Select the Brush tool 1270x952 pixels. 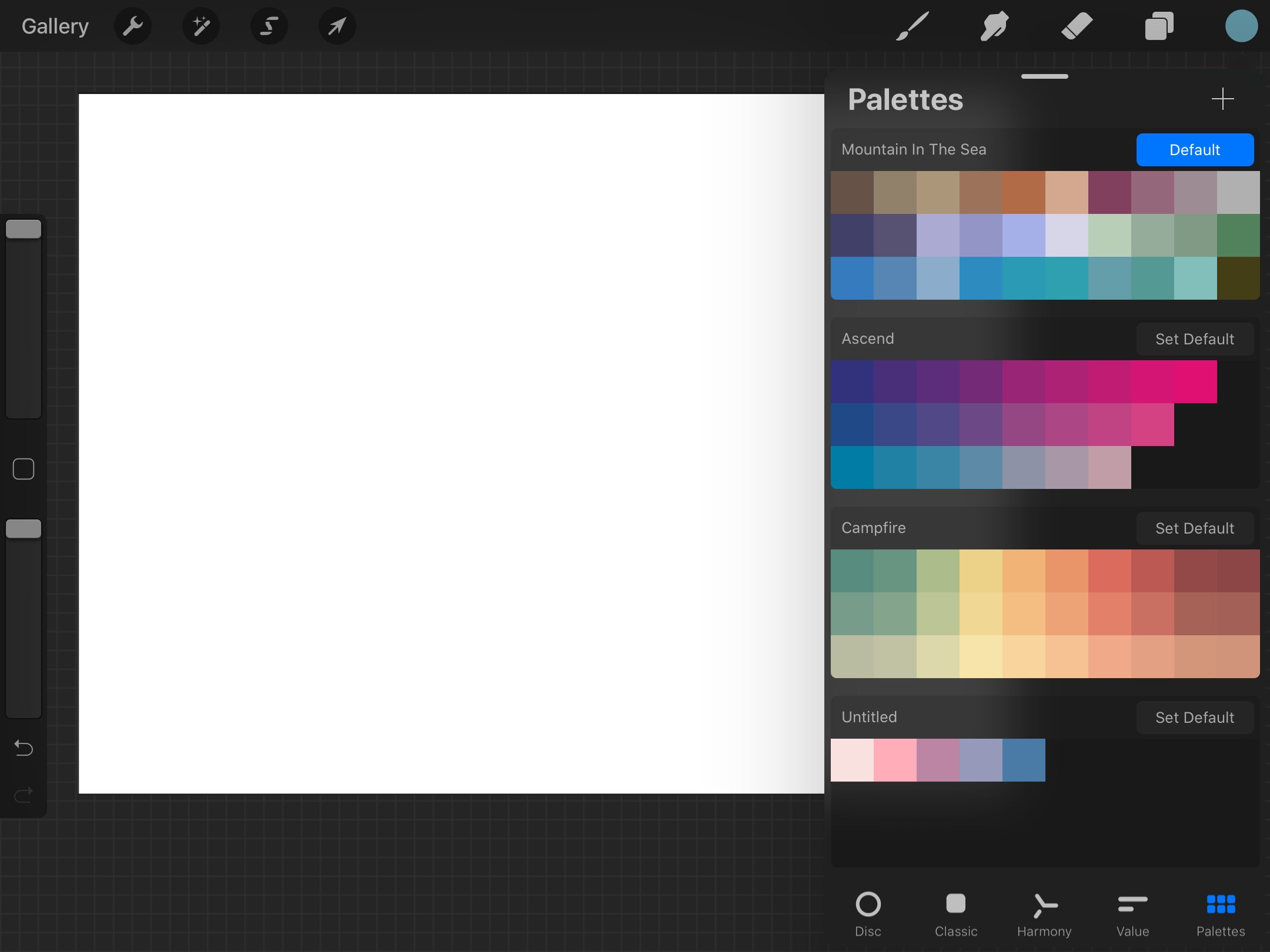(x=911, y=25)
